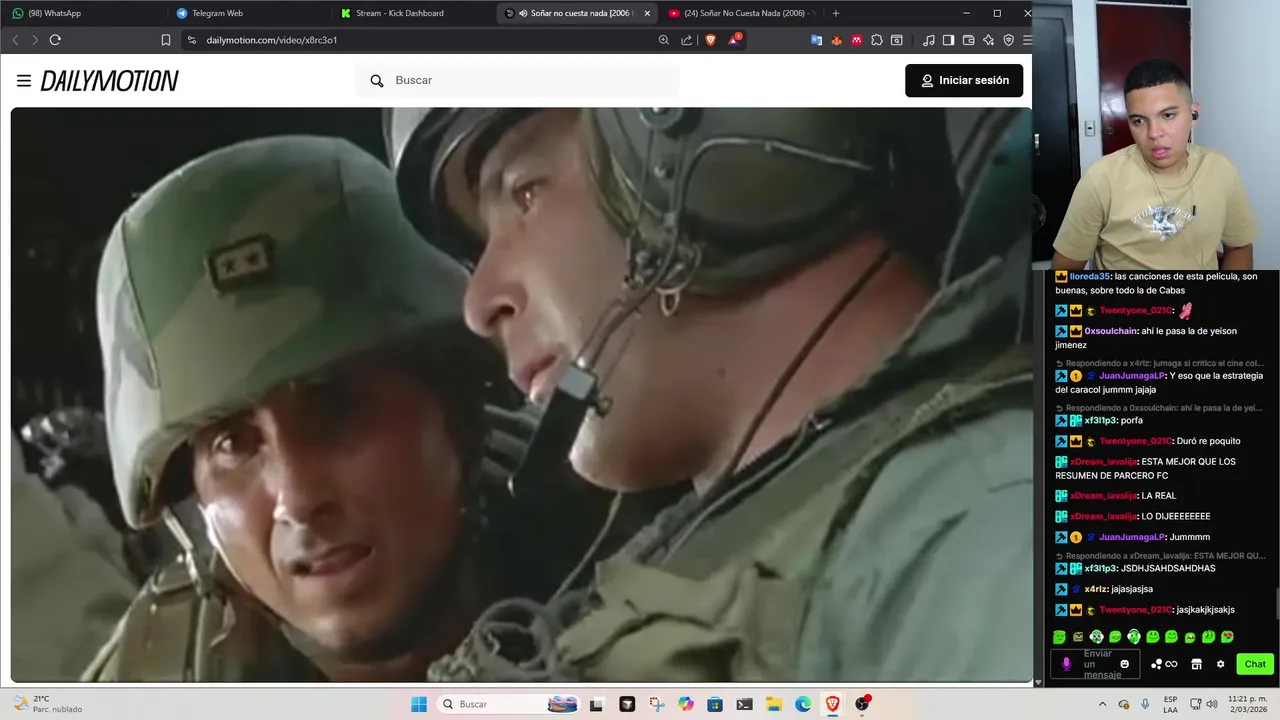Open the Kick chat Chat send button
1280x720 pixels.
(x=1255, y=664)
